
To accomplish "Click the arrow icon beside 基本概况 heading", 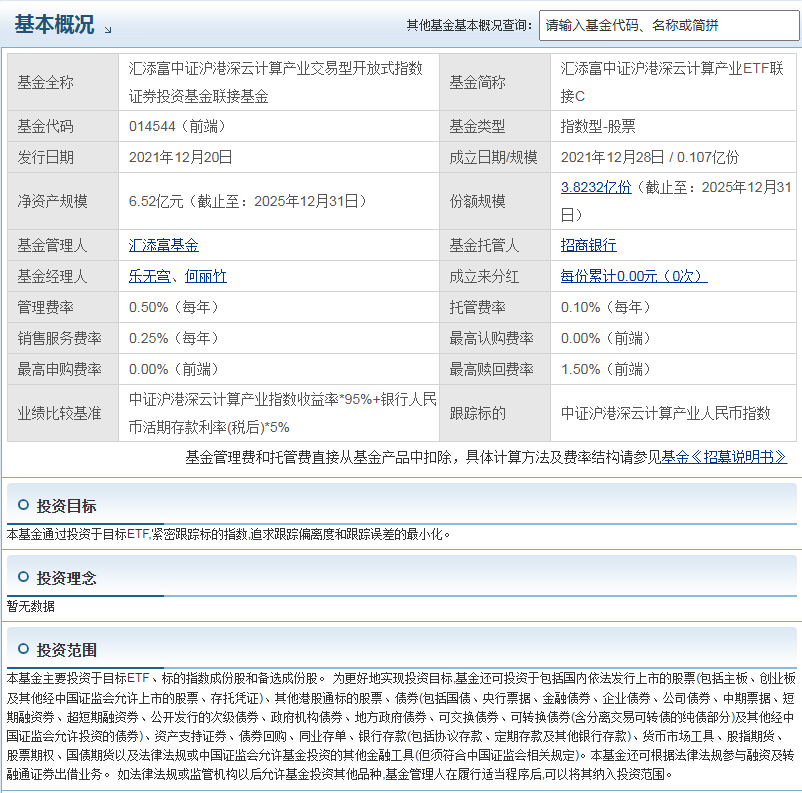I will 107,30.
